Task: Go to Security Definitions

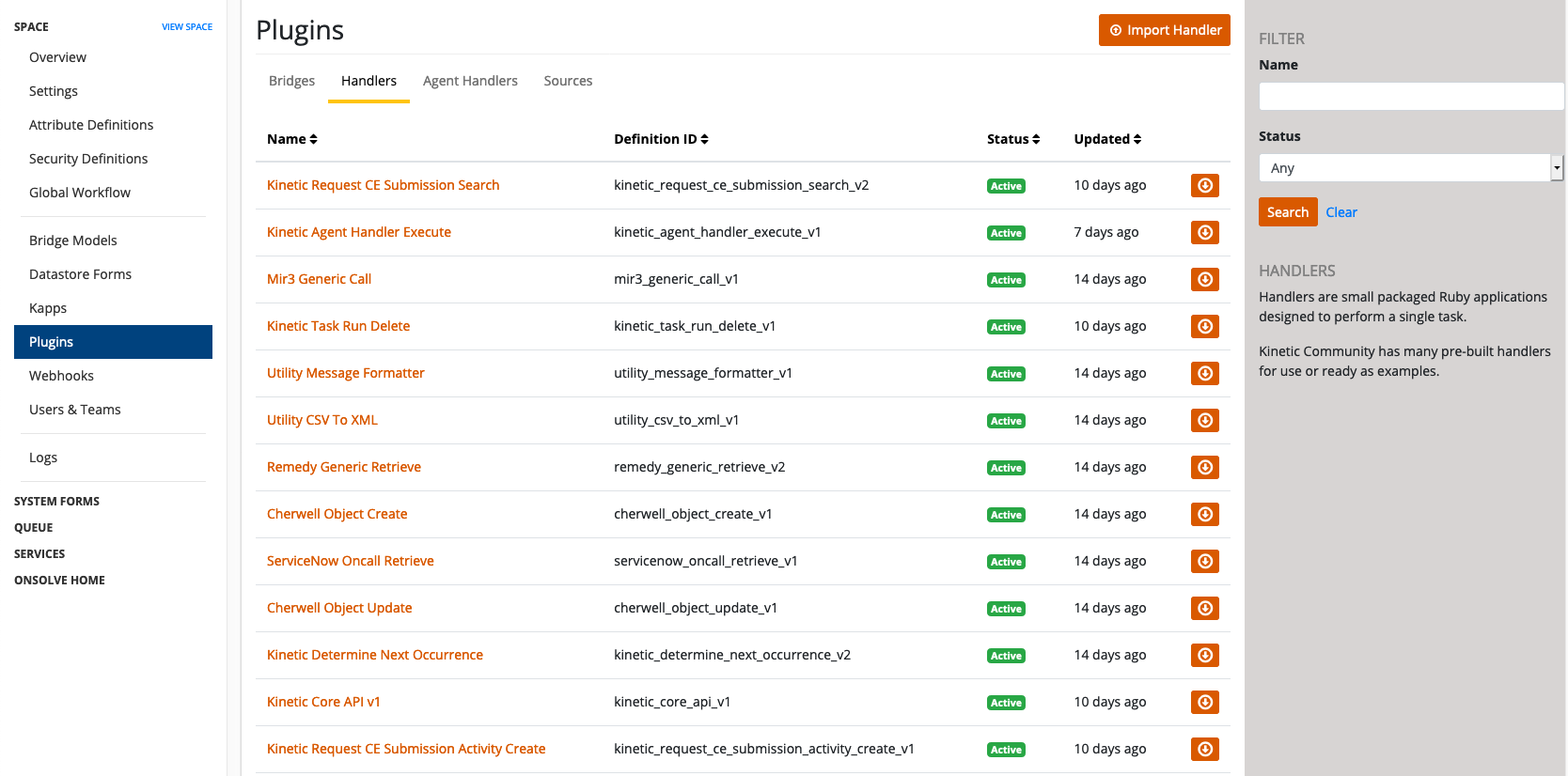Action: tap(88, 159)
